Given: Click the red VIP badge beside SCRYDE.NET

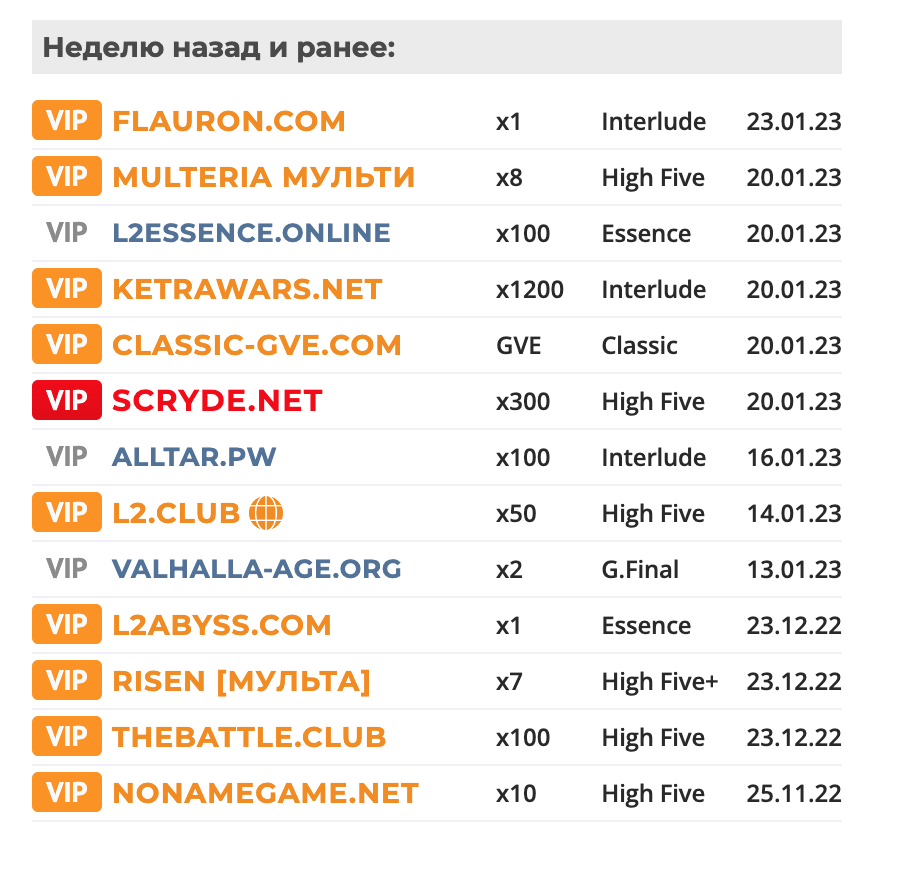Looking at the screenshot, I should pos(67,400).
